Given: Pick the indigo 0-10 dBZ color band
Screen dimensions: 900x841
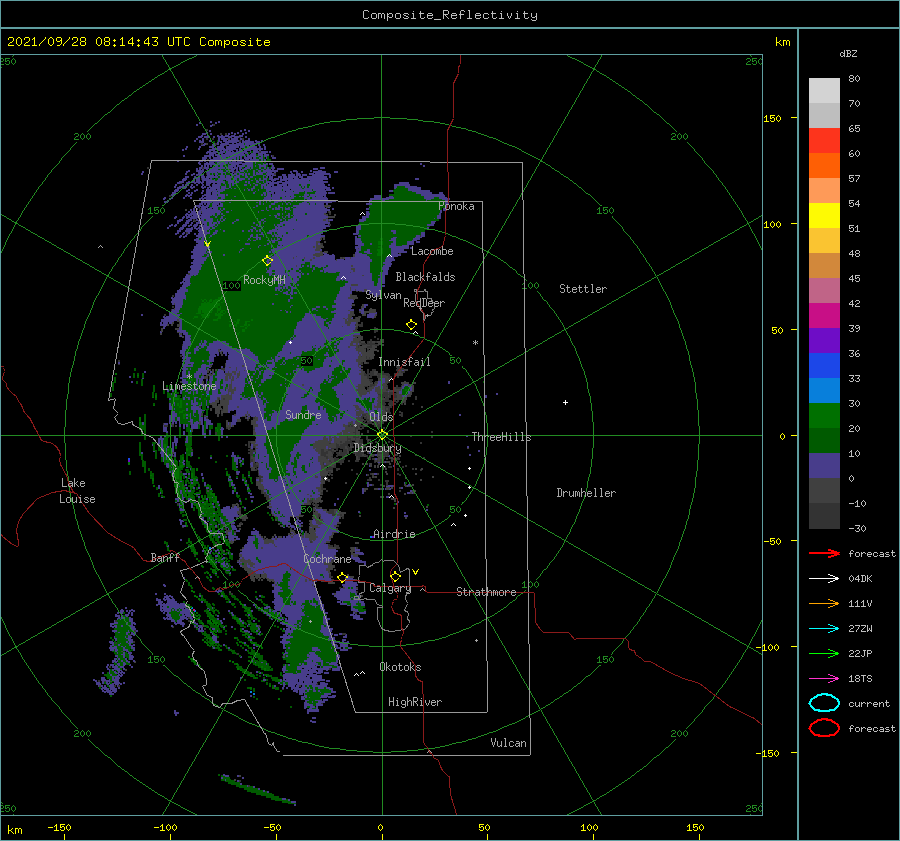Looking at the screenshot, I should [x=824, y=466].
